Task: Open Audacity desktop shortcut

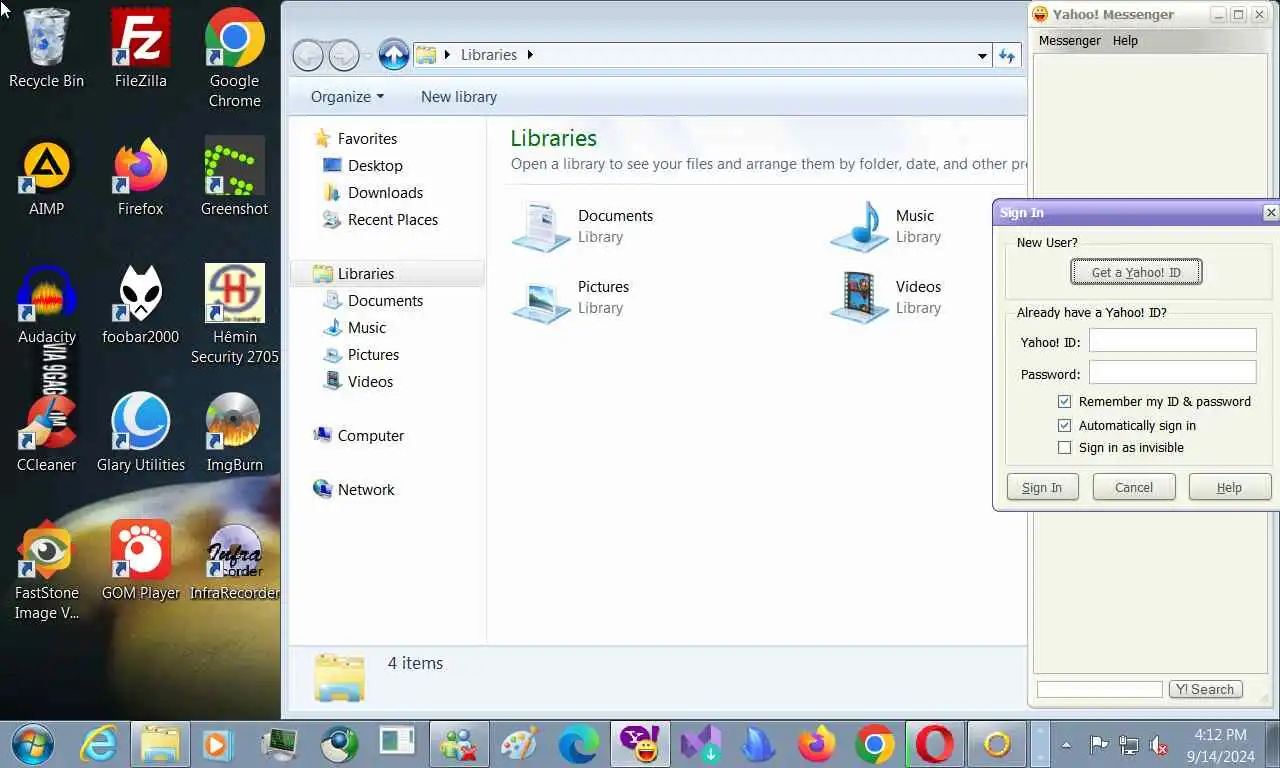Action: point(46,305)
